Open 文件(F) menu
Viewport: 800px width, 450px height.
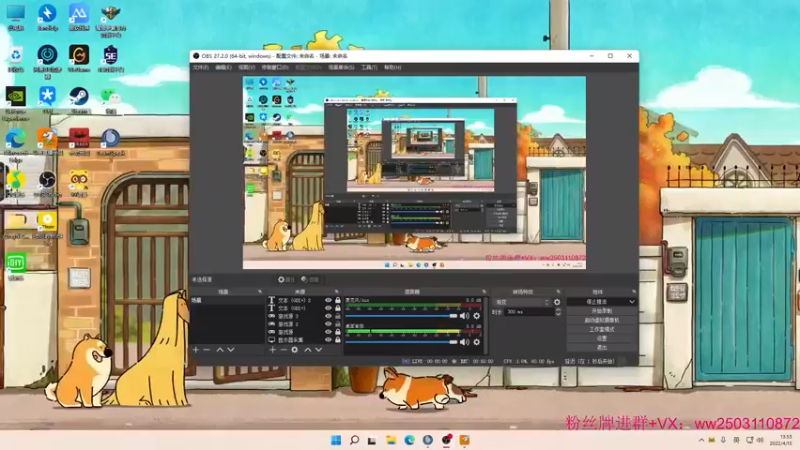(201, 67)
